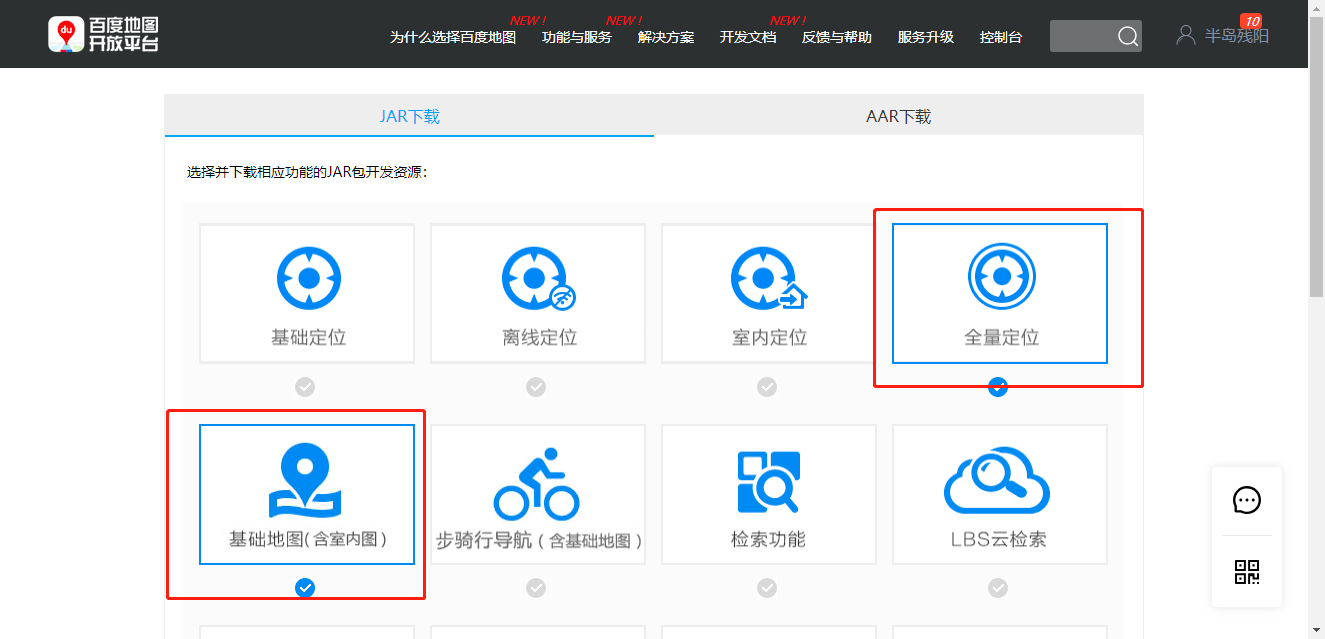The image size is (1325, 639).
Task: Open the 服务升级 menu
Action: point(926,37)
